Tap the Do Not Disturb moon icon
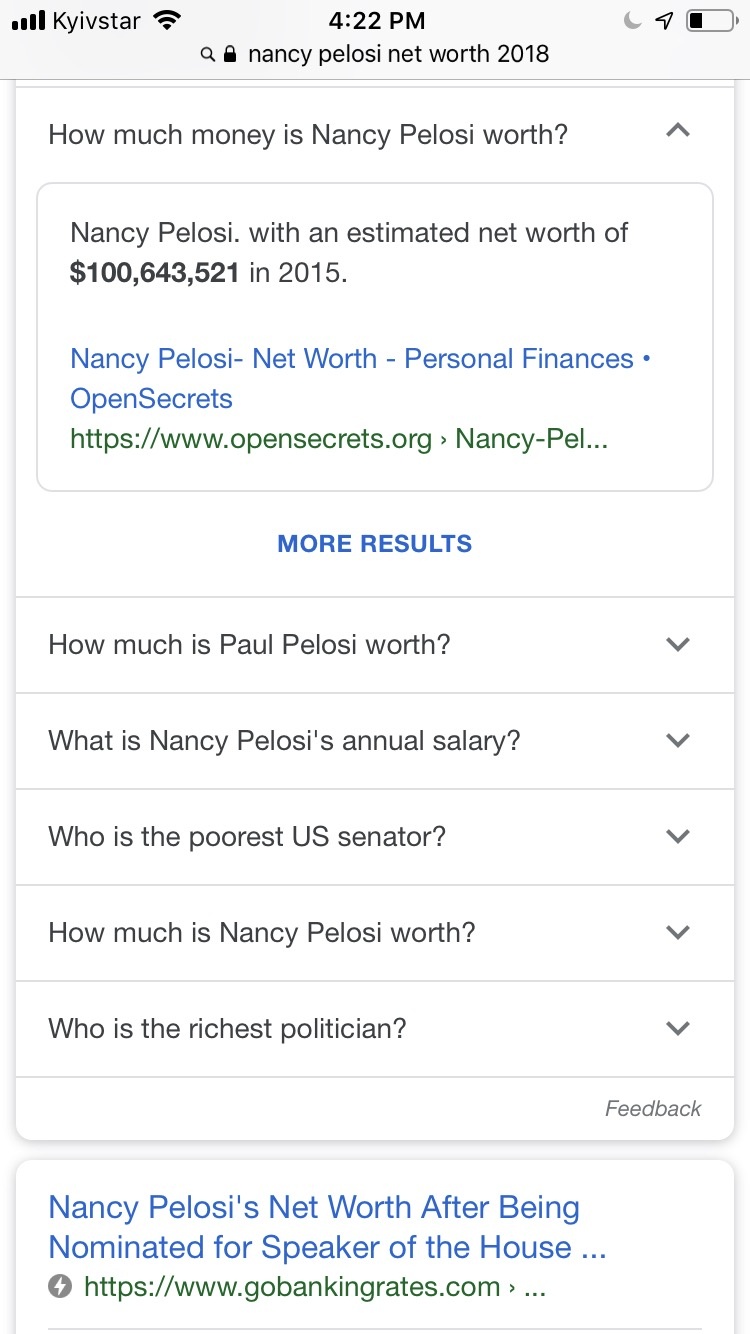Viewport: 750px width, 1334px height. (631, 20)
